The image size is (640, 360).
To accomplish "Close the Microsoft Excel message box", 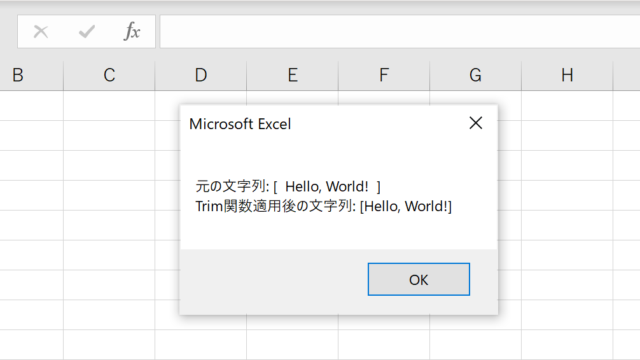I will [476, 123].
